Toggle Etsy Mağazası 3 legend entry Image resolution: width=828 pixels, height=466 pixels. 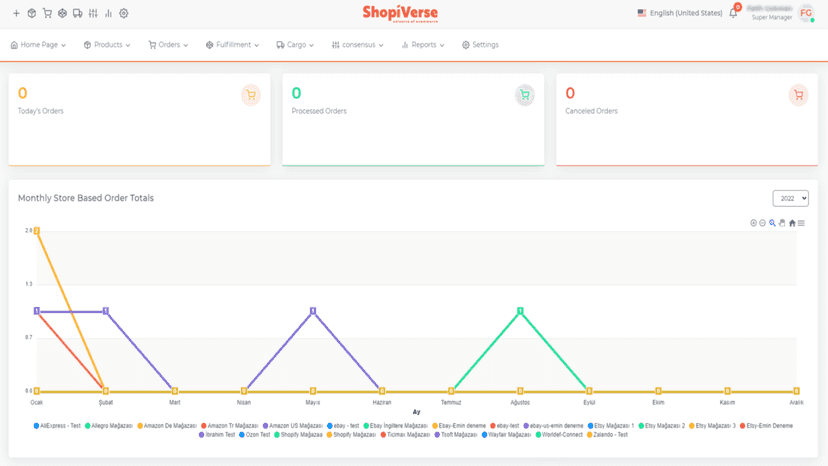712,426
